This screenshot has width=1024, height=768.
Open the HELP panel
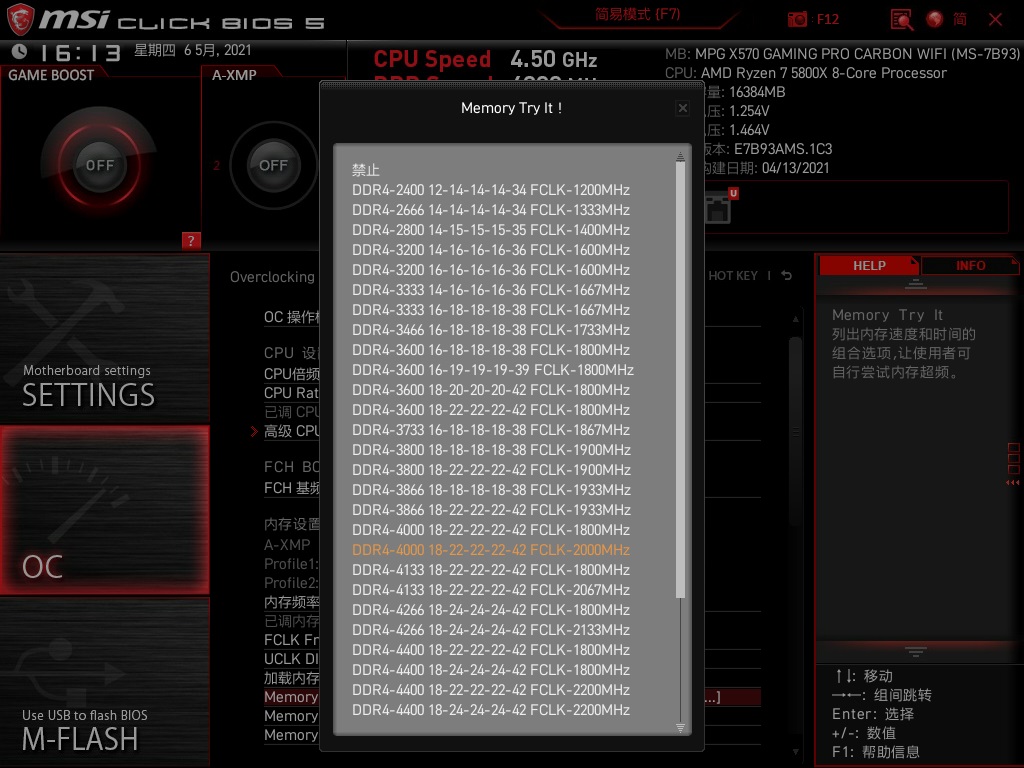click(x=868, y=265)
